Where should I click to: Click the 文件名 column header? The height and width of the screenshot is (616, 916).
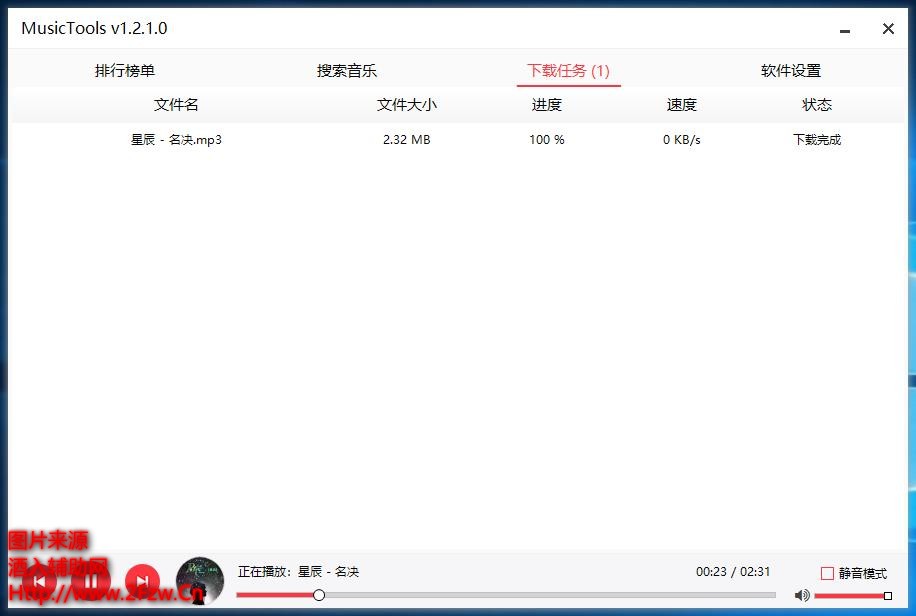[176, 105]
